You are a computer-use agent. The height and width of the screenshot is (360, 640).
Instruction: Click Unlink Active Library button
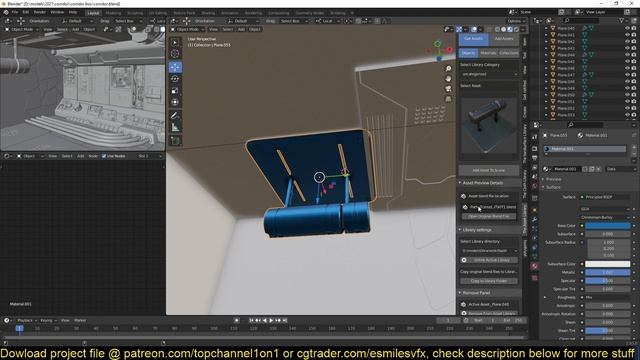tap(492, 260)
